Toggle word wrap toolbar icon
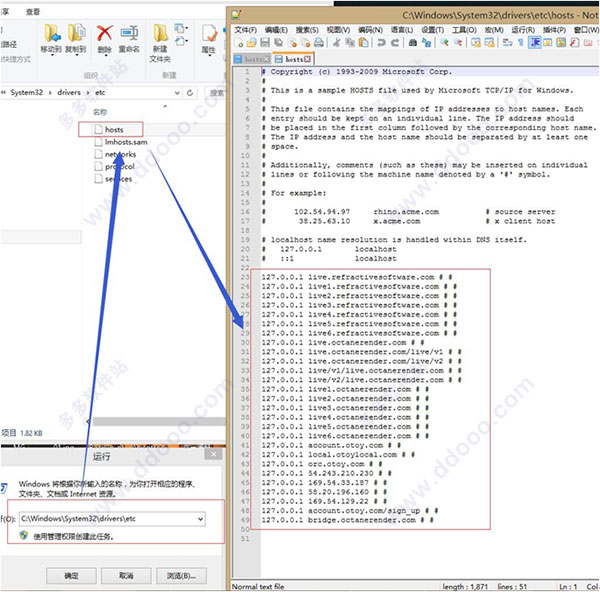Screen dimensions: 600x592 [508, 43]
